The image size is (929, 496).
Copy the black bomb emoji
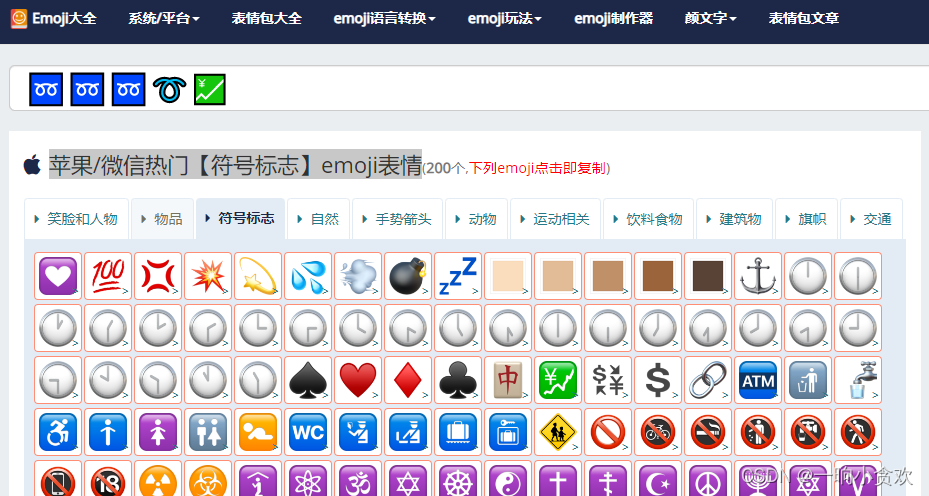[408, 276]
